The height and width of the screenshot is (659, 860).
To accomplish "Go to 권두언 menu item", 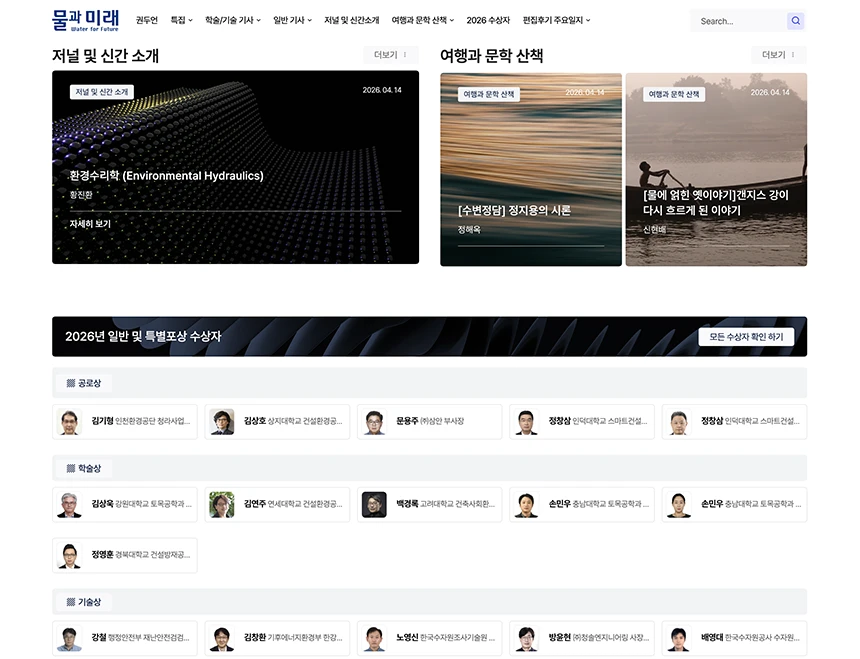I will point(146,20).
